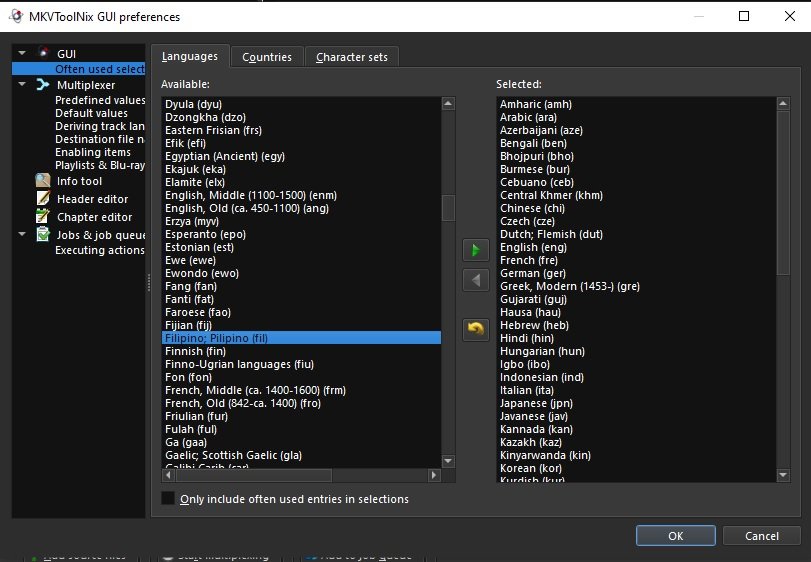
Task: Click the Jobs & job queue clipboard icon
Action: coord(43,234)
